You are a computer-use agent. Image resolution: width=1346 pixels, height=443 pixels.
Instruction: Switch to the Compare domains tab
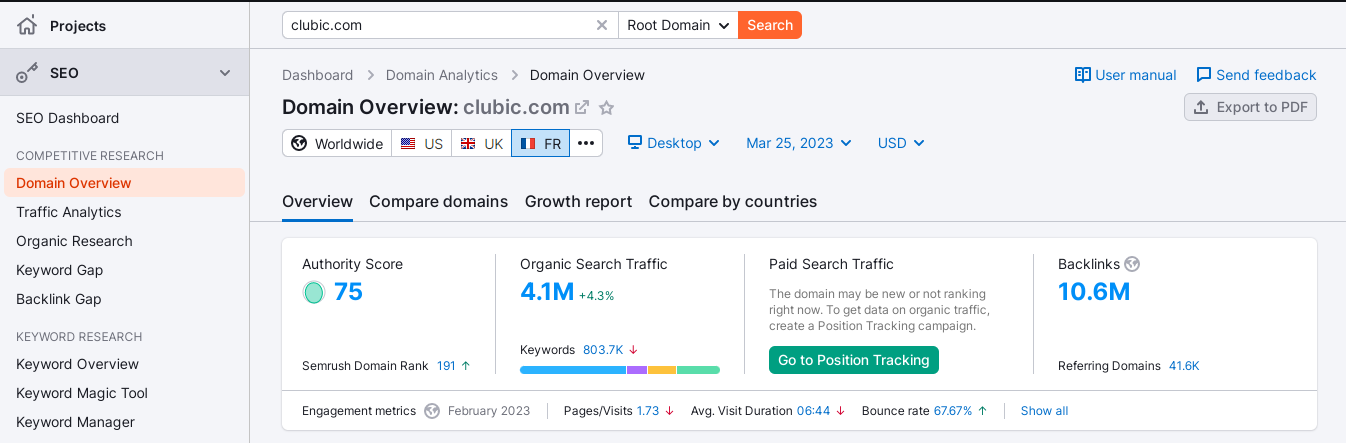pyautogui.click(x=438, y=201)
